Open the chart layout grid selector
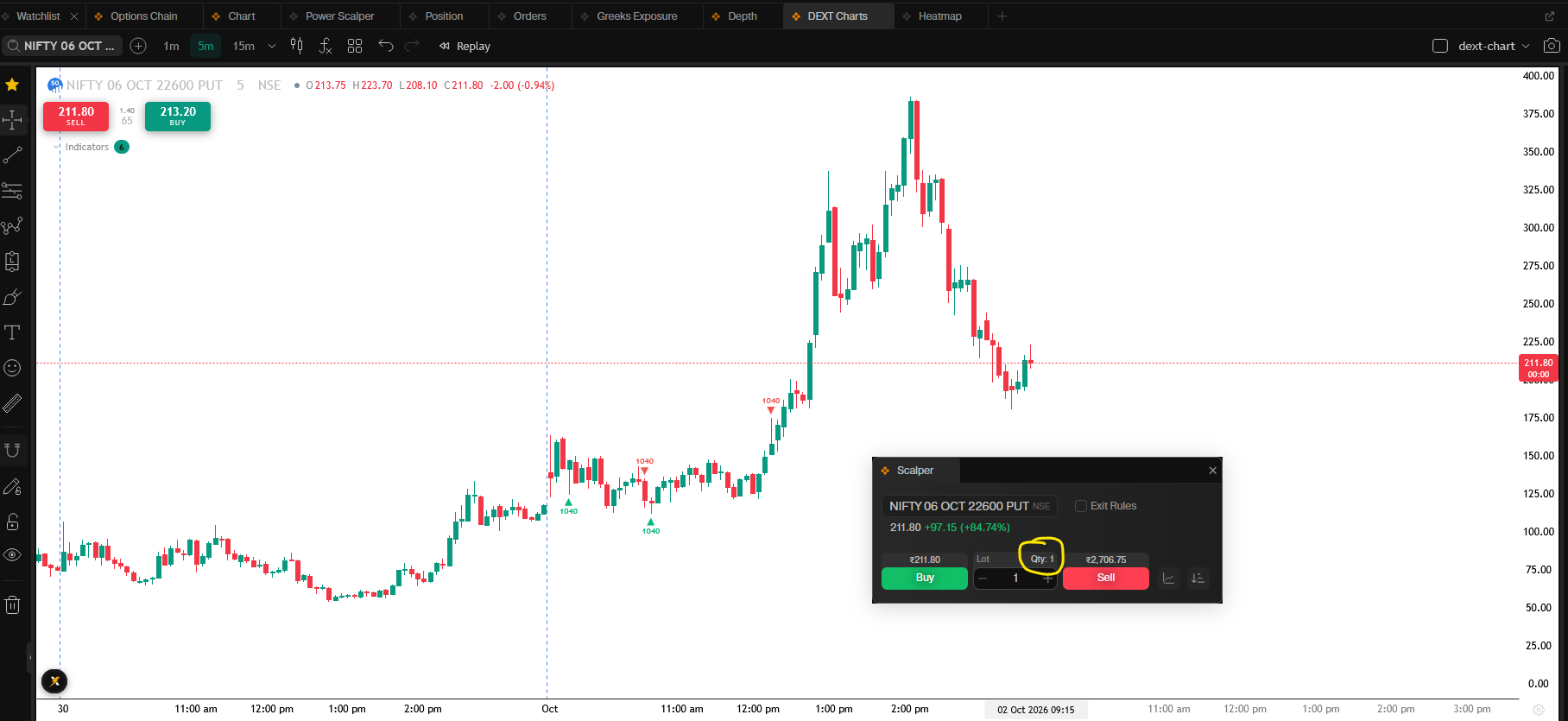The width and height of the screenshot is (1568, 721). tap(355, 46)
